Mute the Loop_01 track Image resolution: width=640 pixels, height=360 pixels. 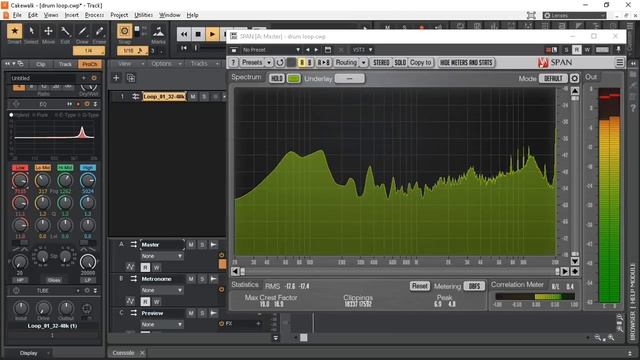click(193, 97)
